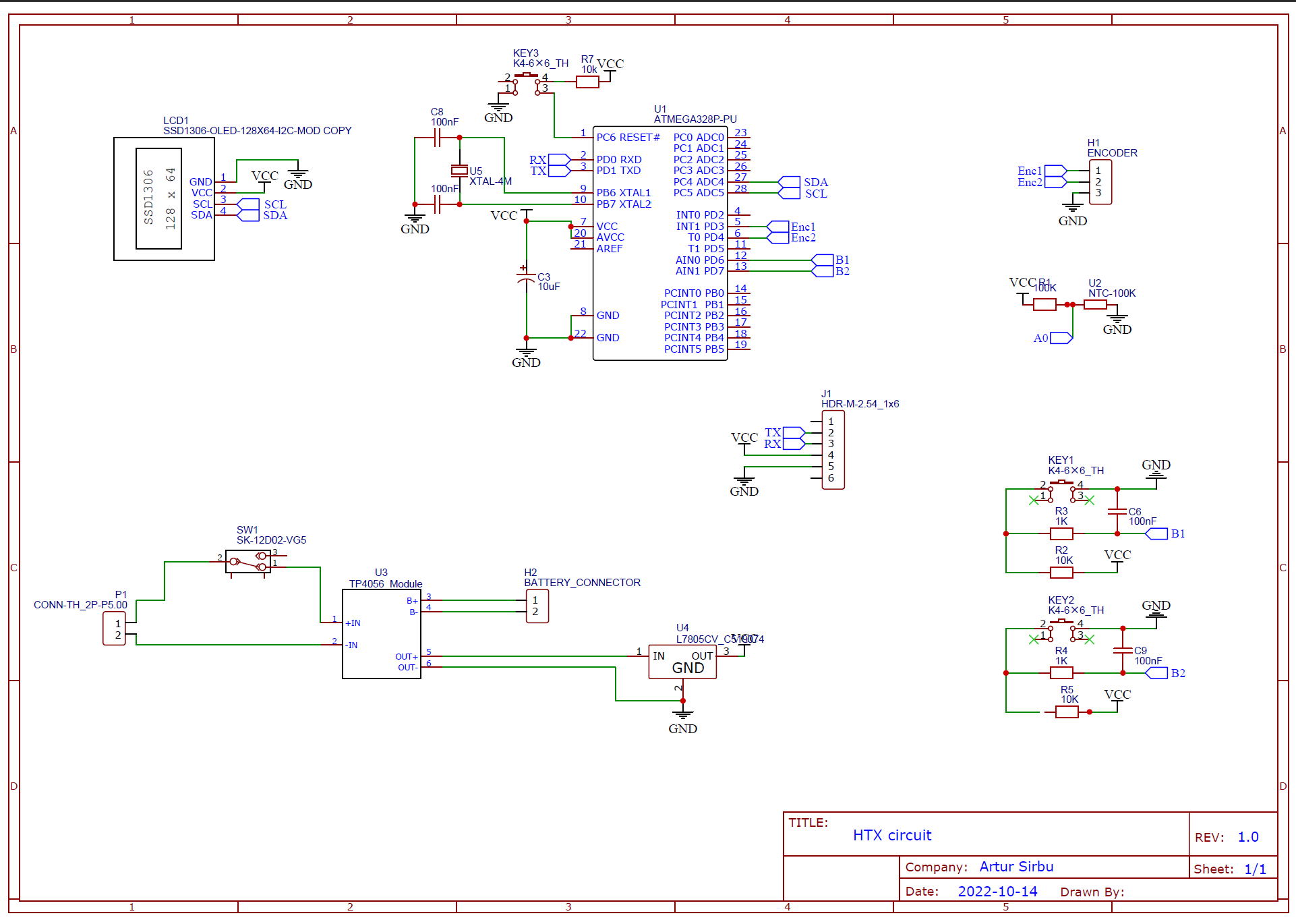
Task: Click the HTX circuit title text
Action: (892, 835)
